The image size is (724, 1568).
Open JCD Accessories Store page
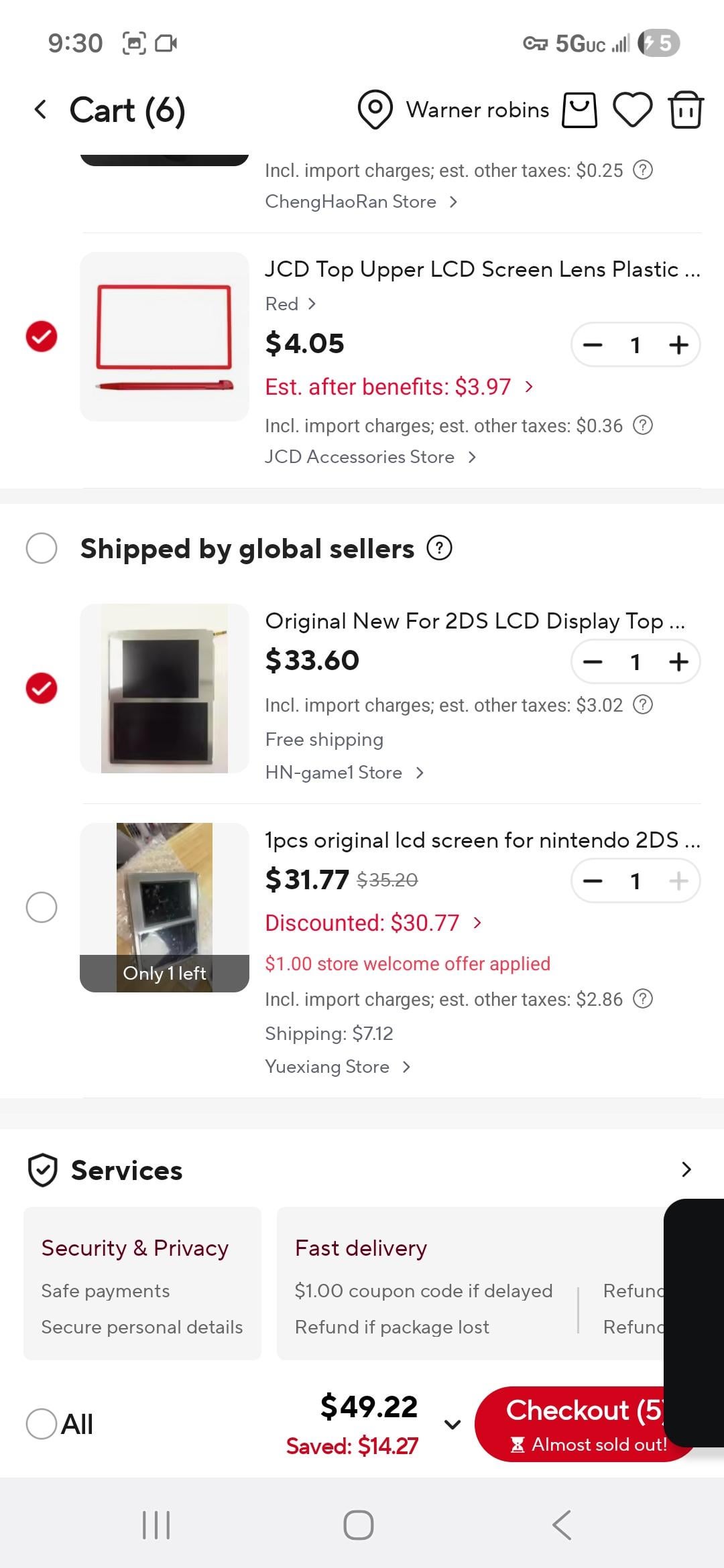point(369,457)
